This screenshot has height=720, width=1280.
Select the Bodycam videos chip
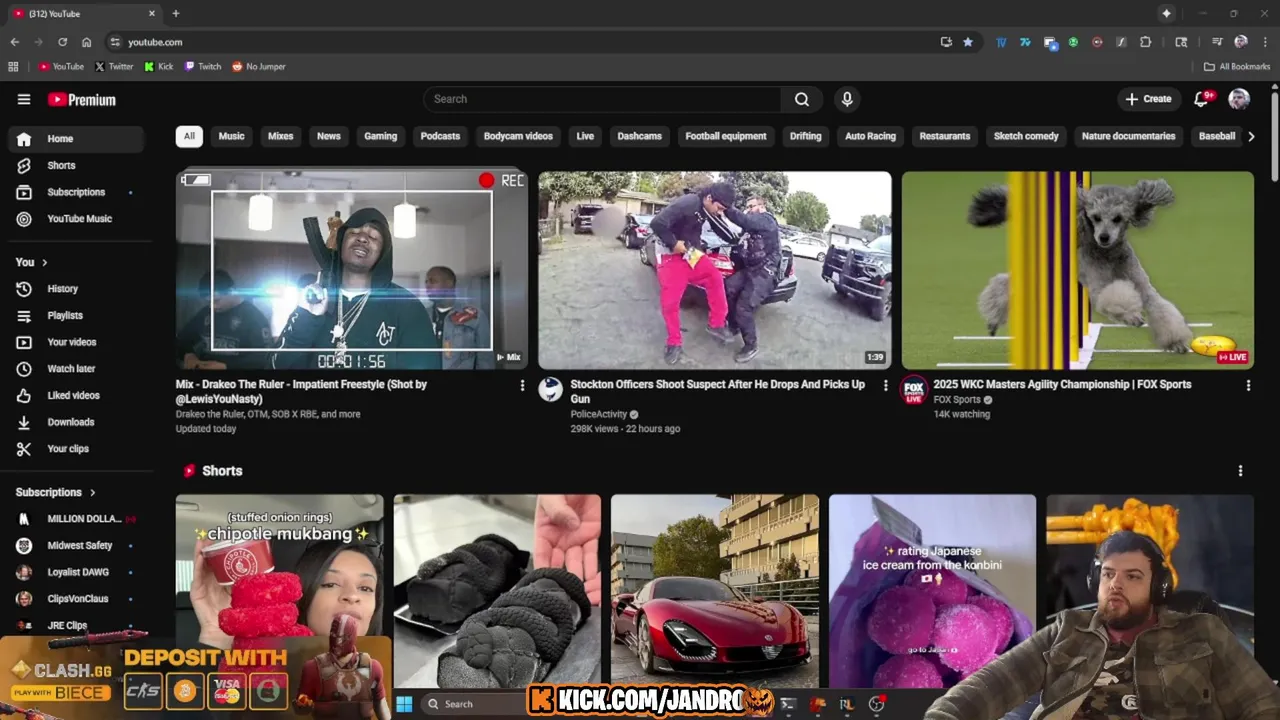[x=518, y=136]
